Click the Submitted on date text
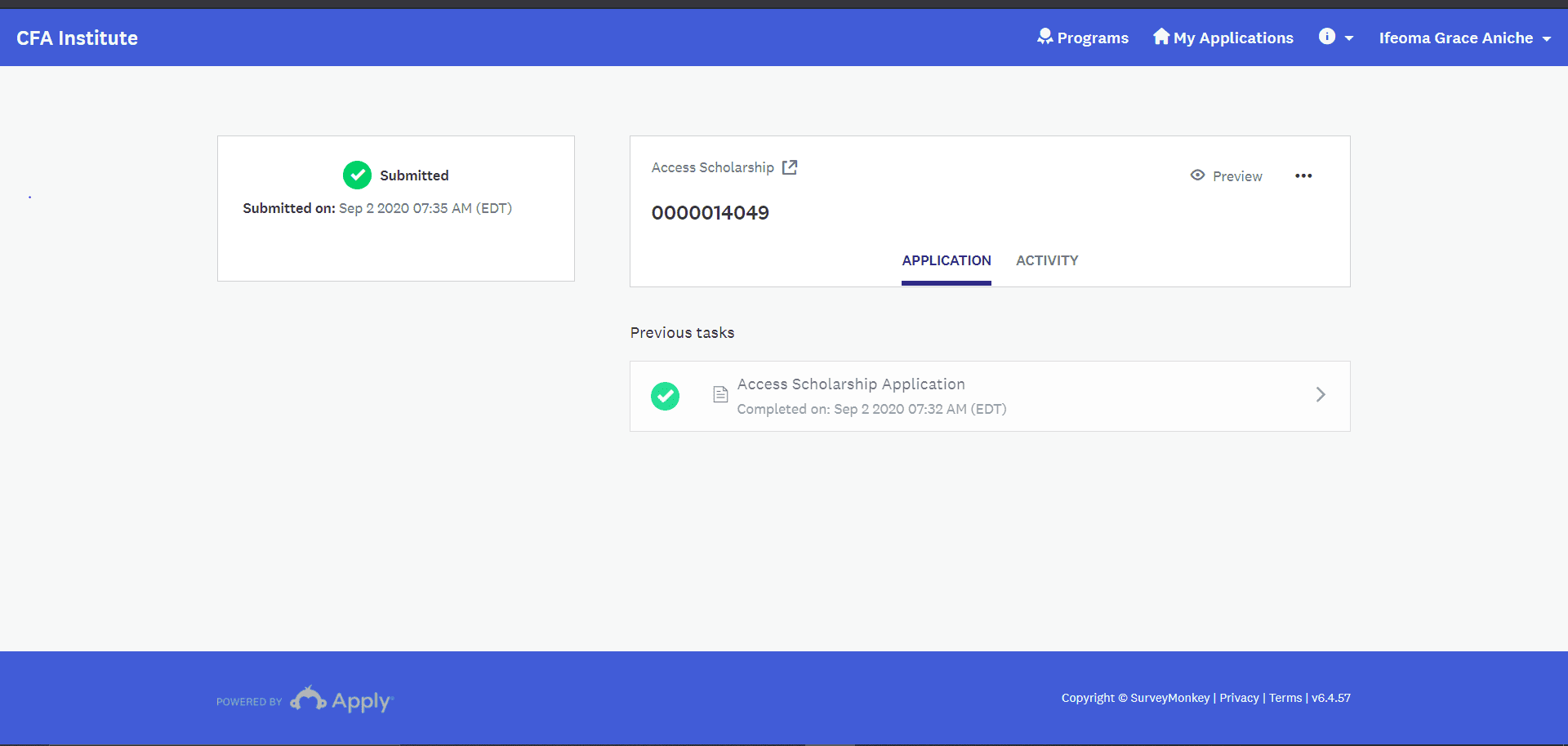The width and height of the screenshot is (1568, 746). pyautogui.click(x=377, y=208)
